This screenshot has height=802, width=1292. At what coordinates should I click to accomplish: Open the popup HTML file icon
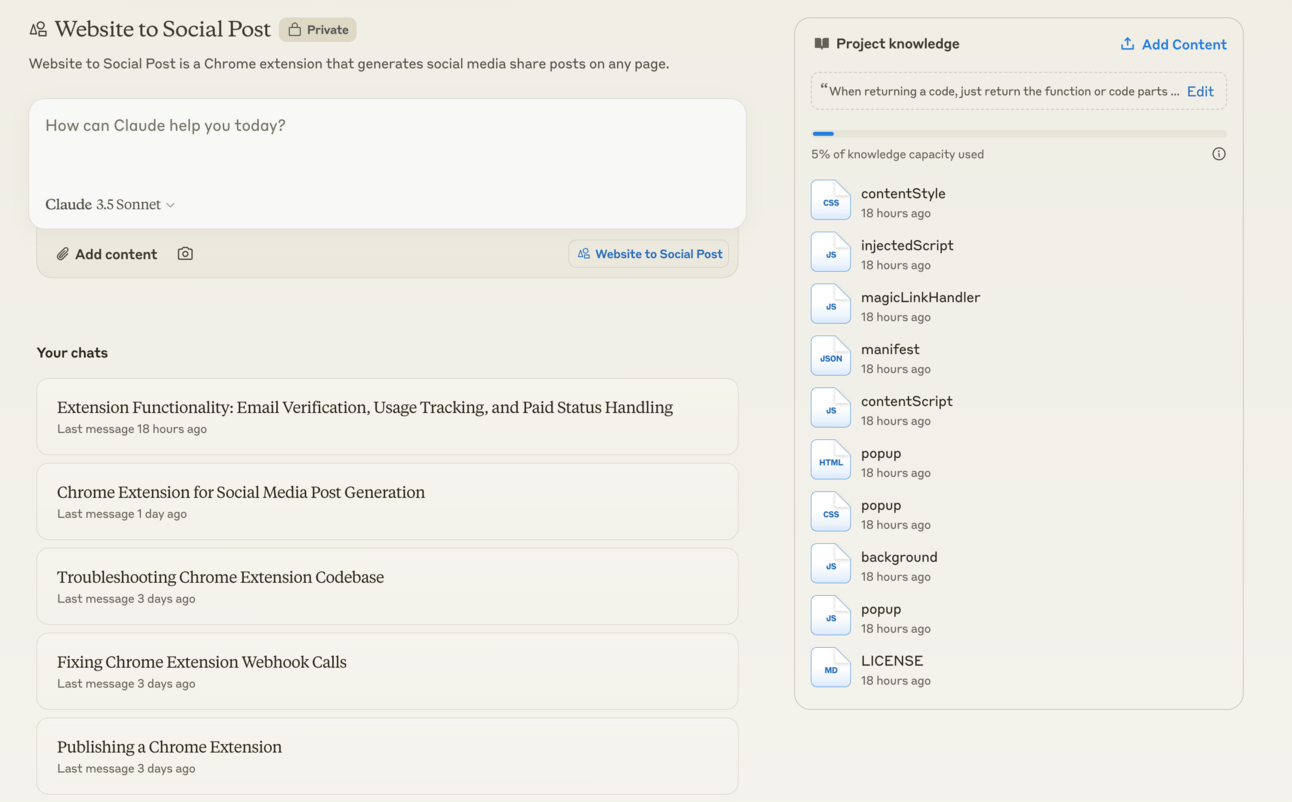[x=830, y=461]
